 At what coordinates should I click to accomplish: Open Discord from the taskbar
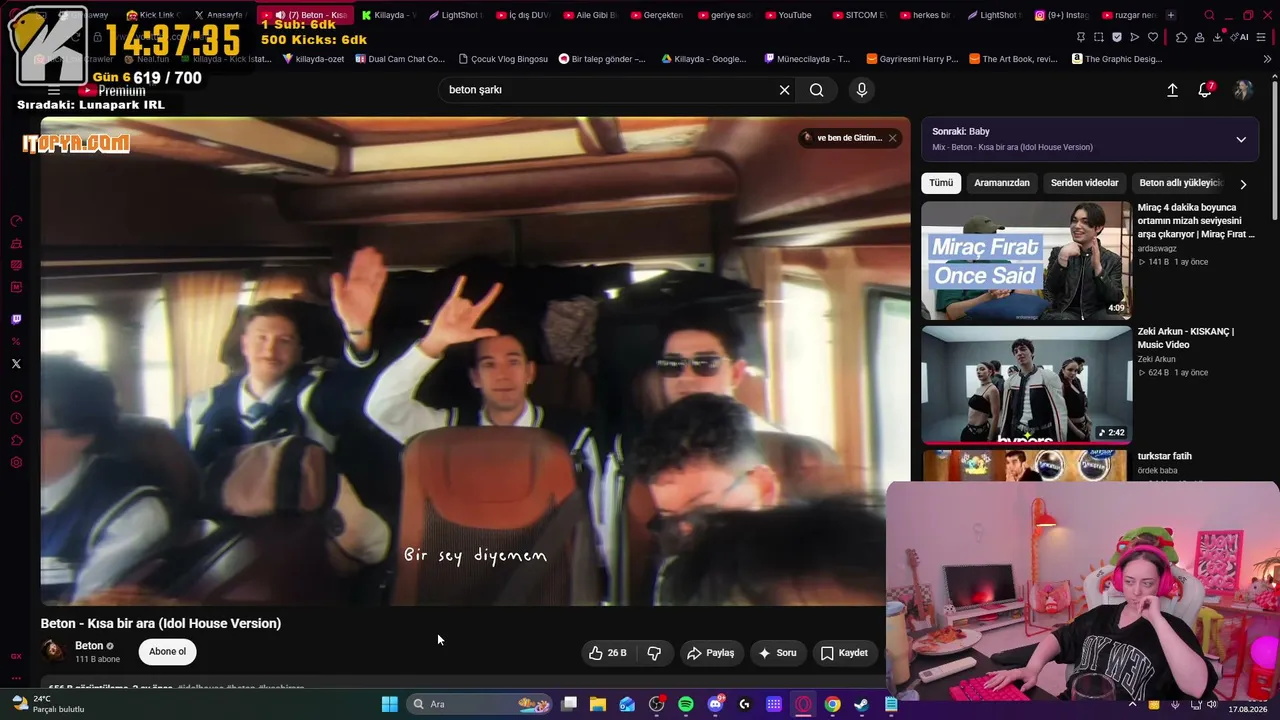click(x=715, y=704)
